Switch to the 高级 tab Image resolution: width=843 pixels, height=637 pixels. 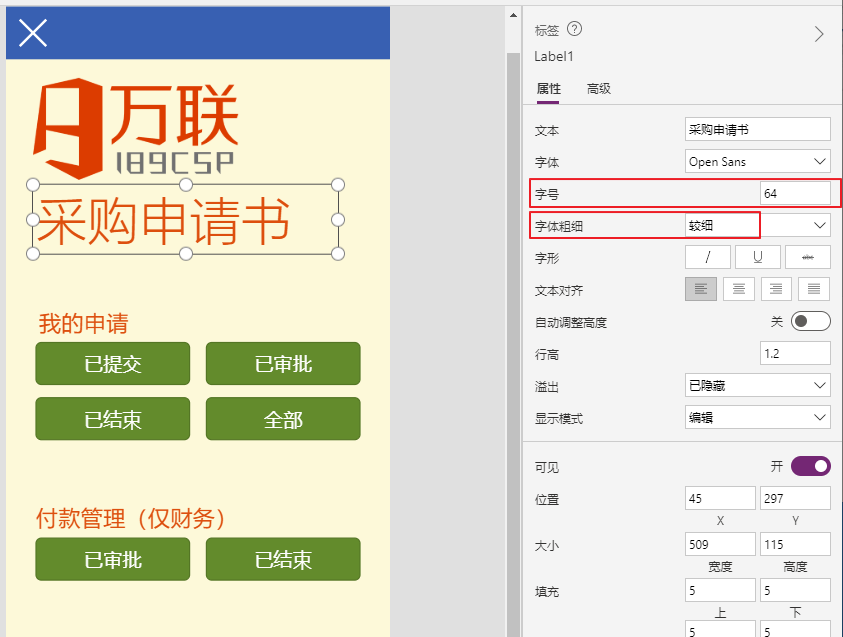pos(598,89)
